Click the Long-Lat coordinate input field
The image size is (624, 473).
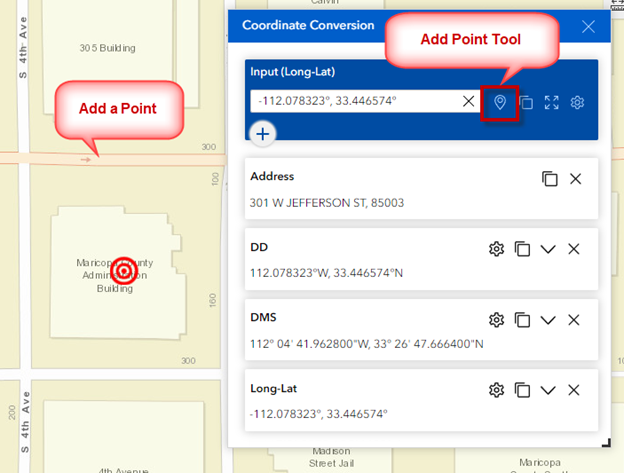click(354, 101)
